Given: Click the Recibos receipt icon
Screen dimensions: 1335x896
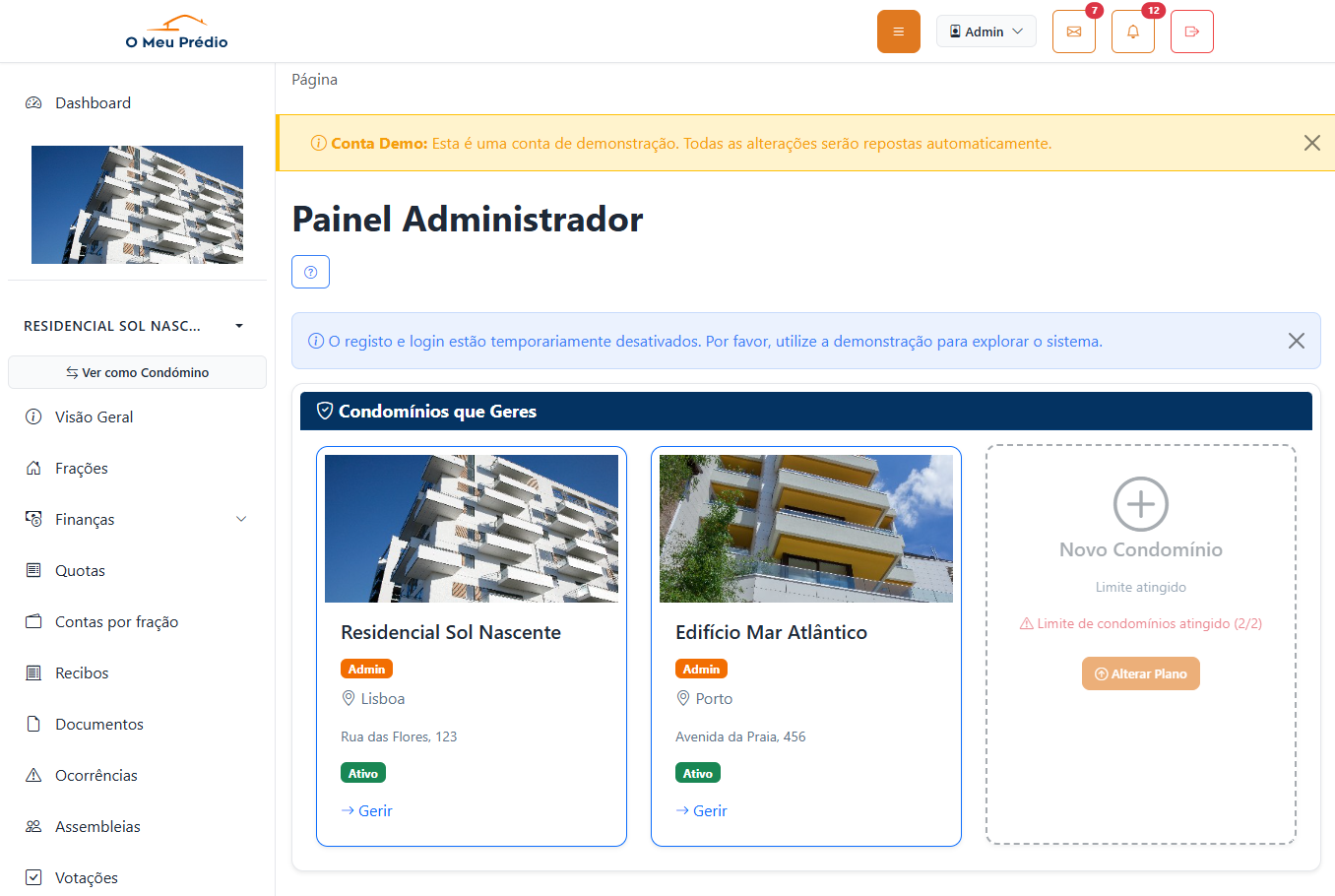Looking at the screenshot, I should tap(32, 672).
